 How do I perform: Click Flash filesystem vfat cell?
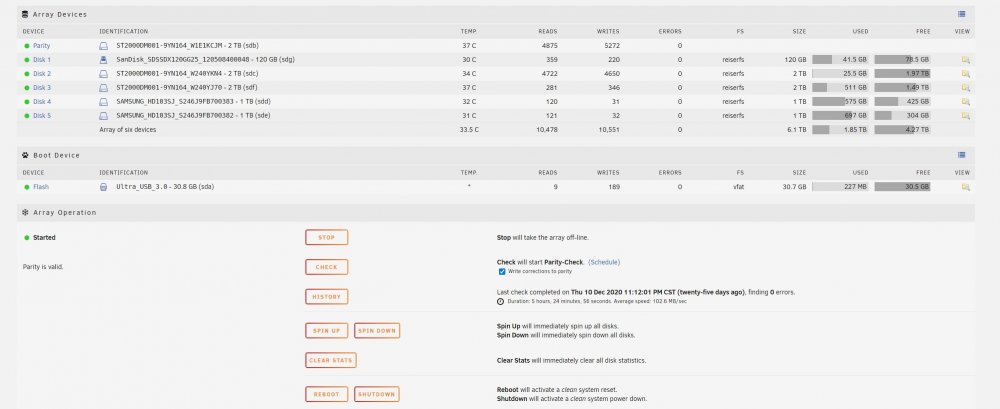click(738, 188)
